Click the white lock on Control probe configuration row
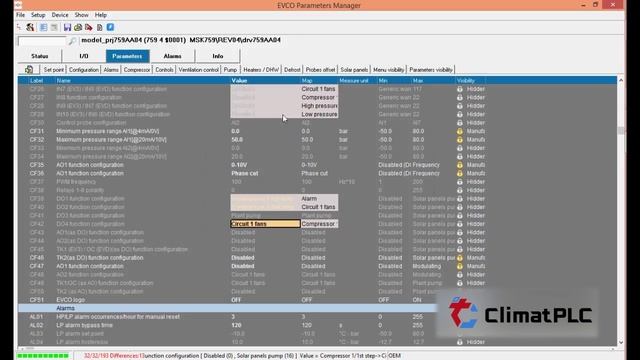Screen dimensions: 640x360 tap(460, 123)
